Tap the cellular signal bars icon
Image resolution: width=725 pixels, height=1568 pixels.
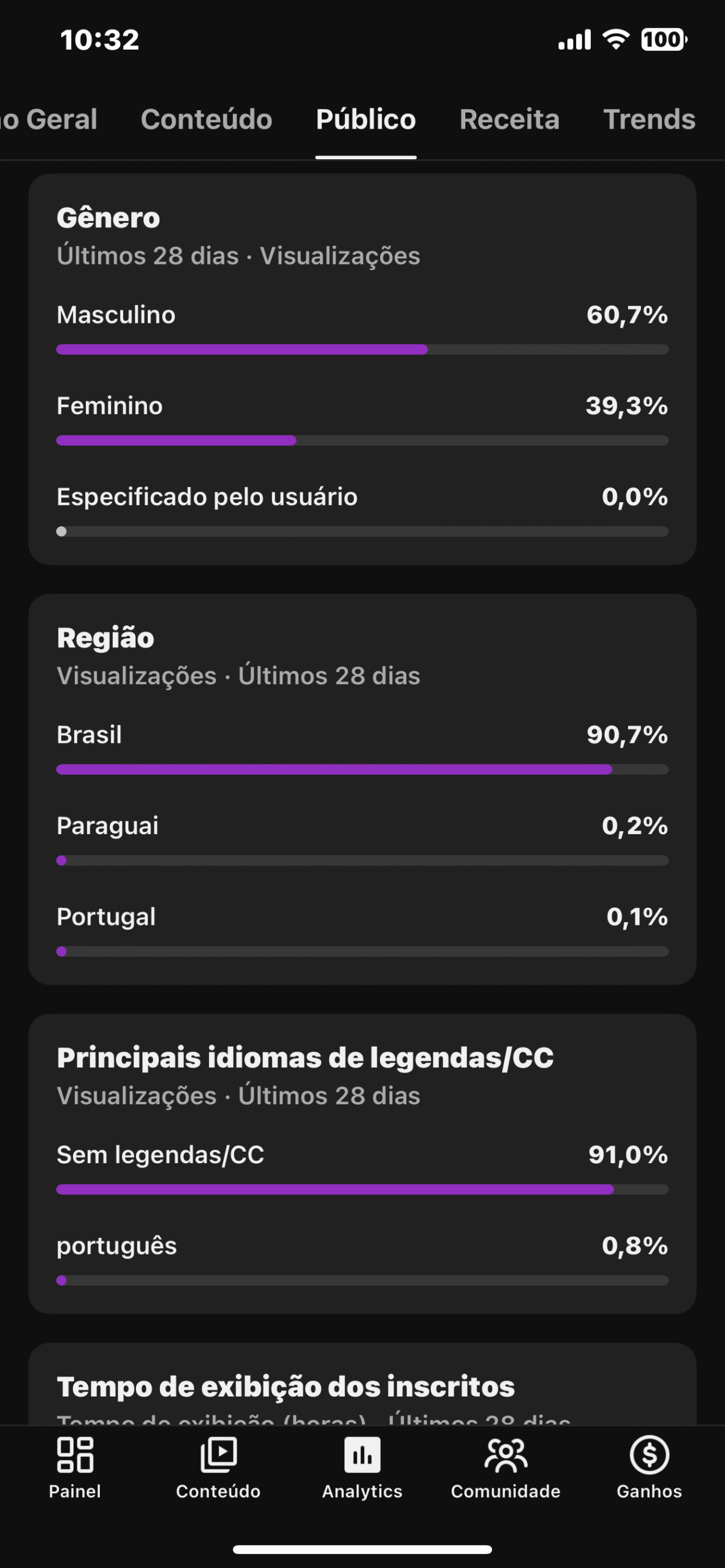(x=574, y=40)
